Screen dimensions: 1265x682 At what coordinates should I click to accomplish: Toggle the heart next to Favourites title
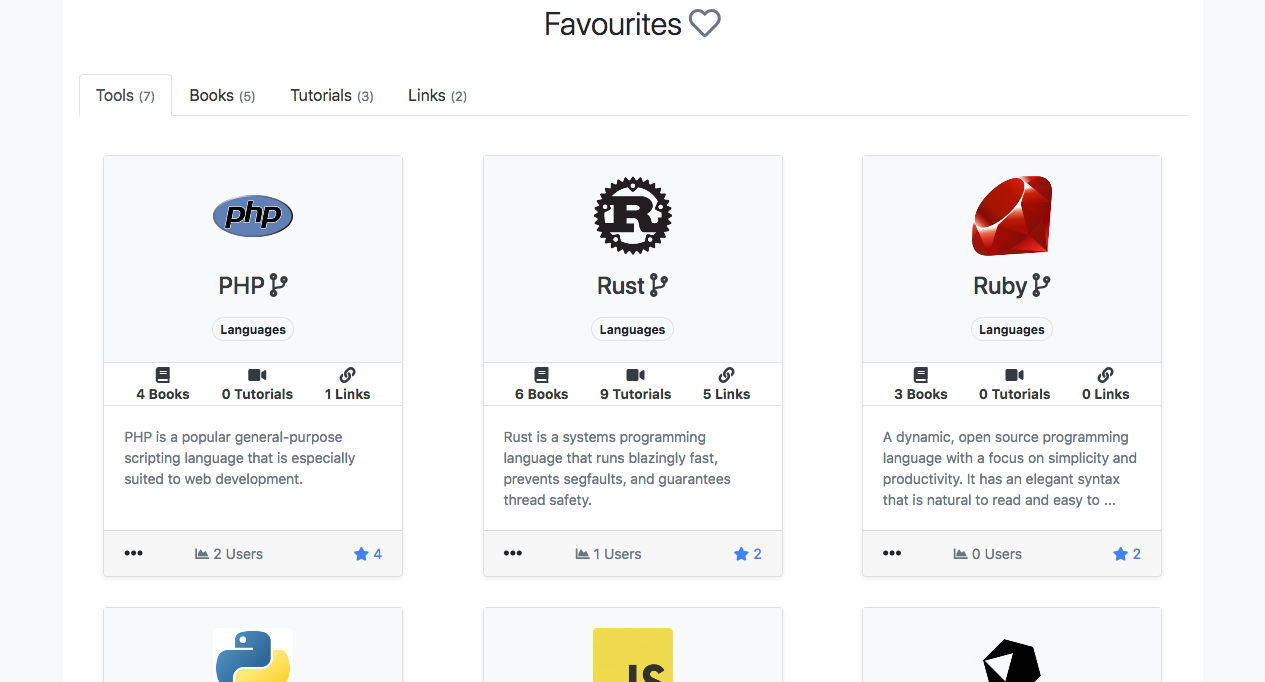(x=705, y=23)
